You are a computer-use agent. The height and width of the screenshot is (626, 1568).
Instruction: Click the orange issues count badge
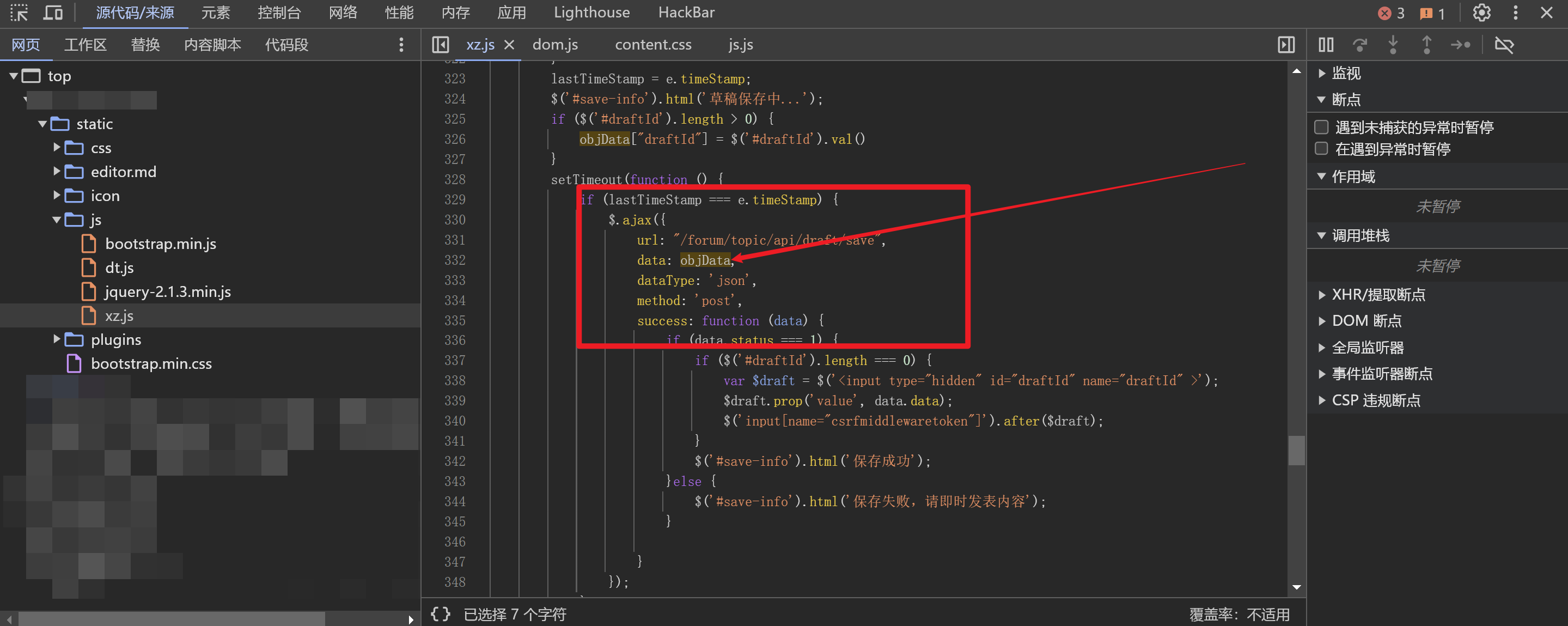tap(1433, 14)
